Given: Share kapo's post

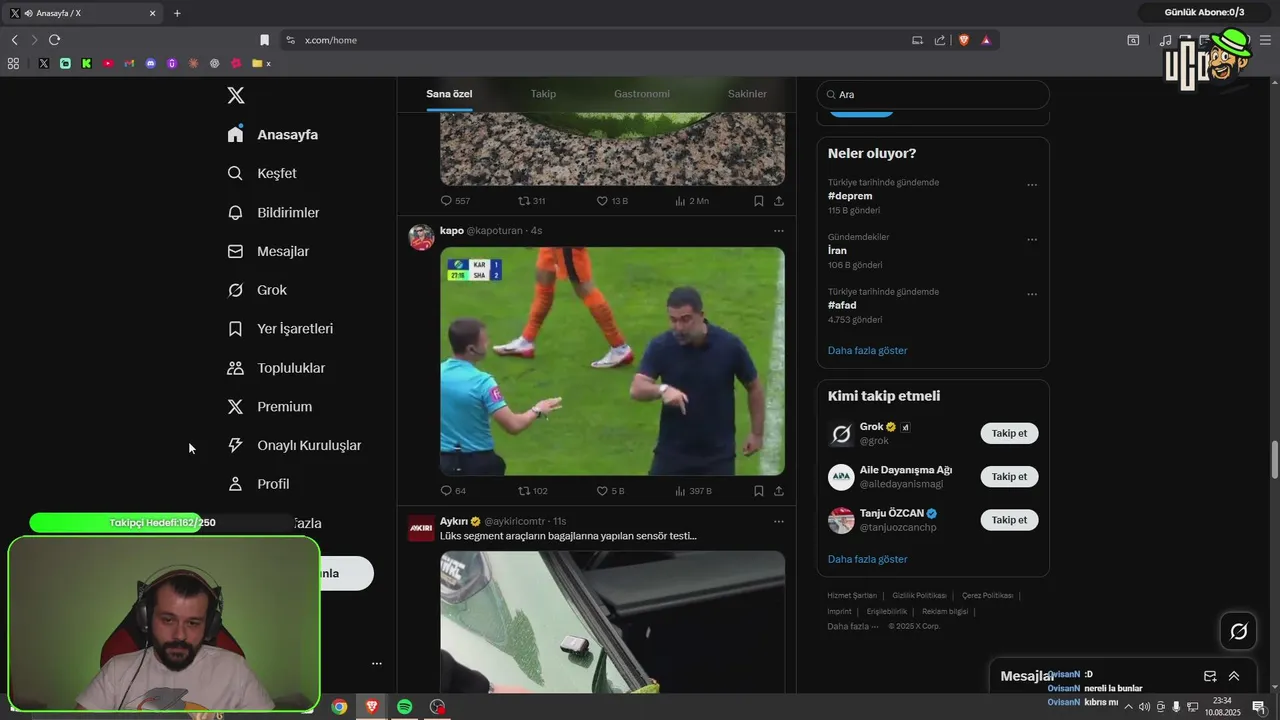Looking at the screenshot, I should (x=779, y=491).
